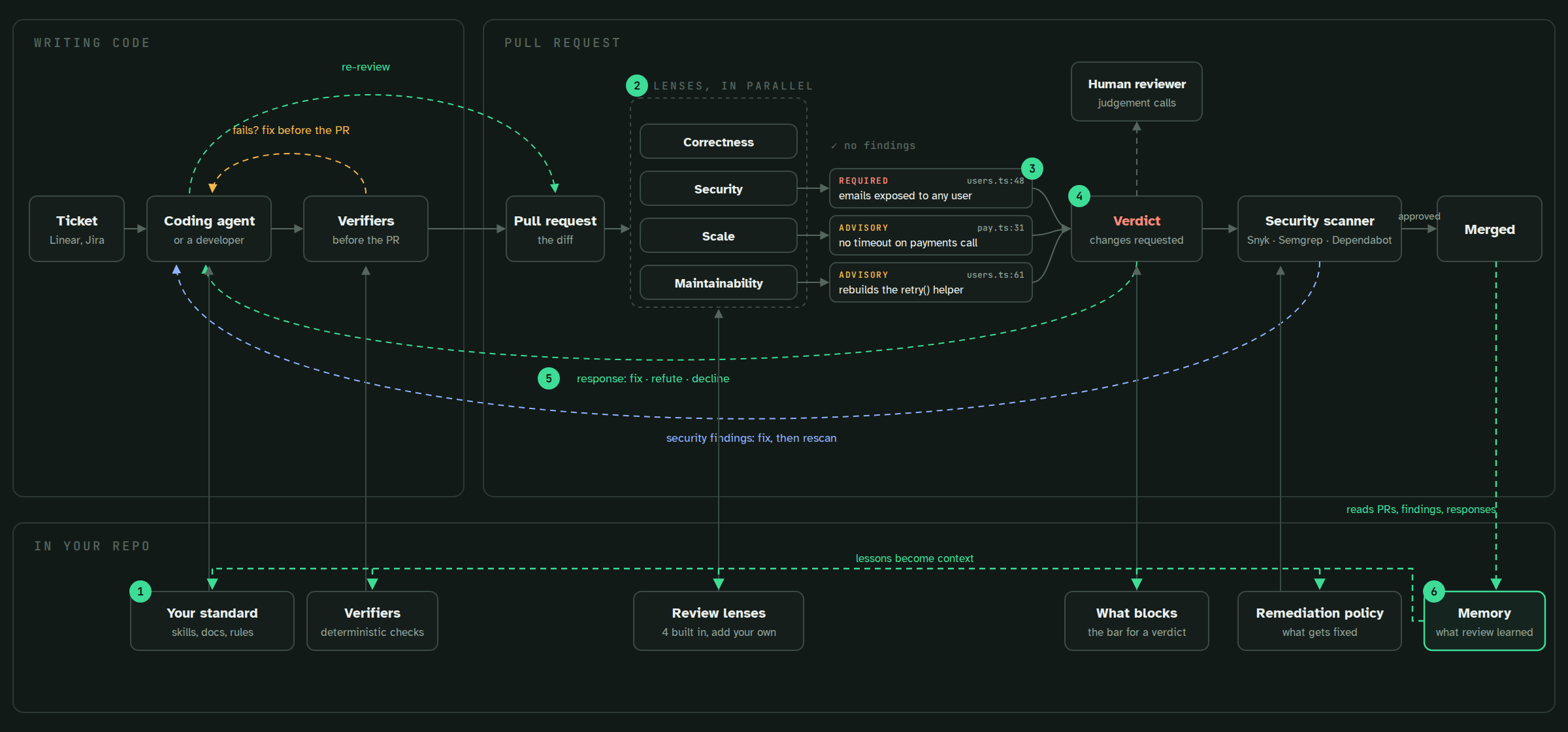Click the Verdict changes requested node
Viewport: 1568px width, 732px height.
[x=1137, y=229]
